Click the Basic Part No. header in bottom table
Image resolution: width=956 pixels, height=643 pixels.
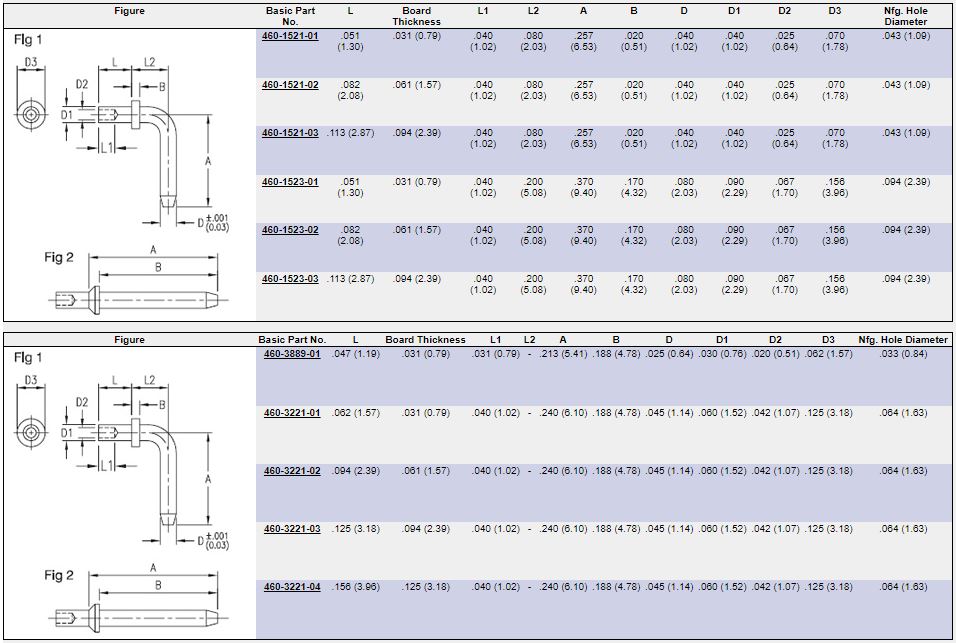coord(292,340)
